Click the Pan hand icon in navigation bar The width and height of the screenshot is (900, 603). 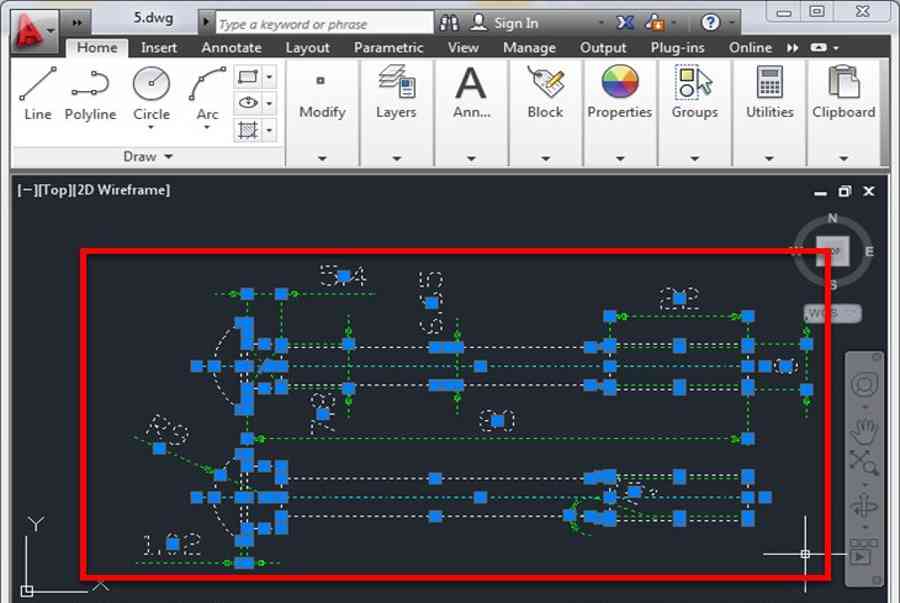pos(863,431)
